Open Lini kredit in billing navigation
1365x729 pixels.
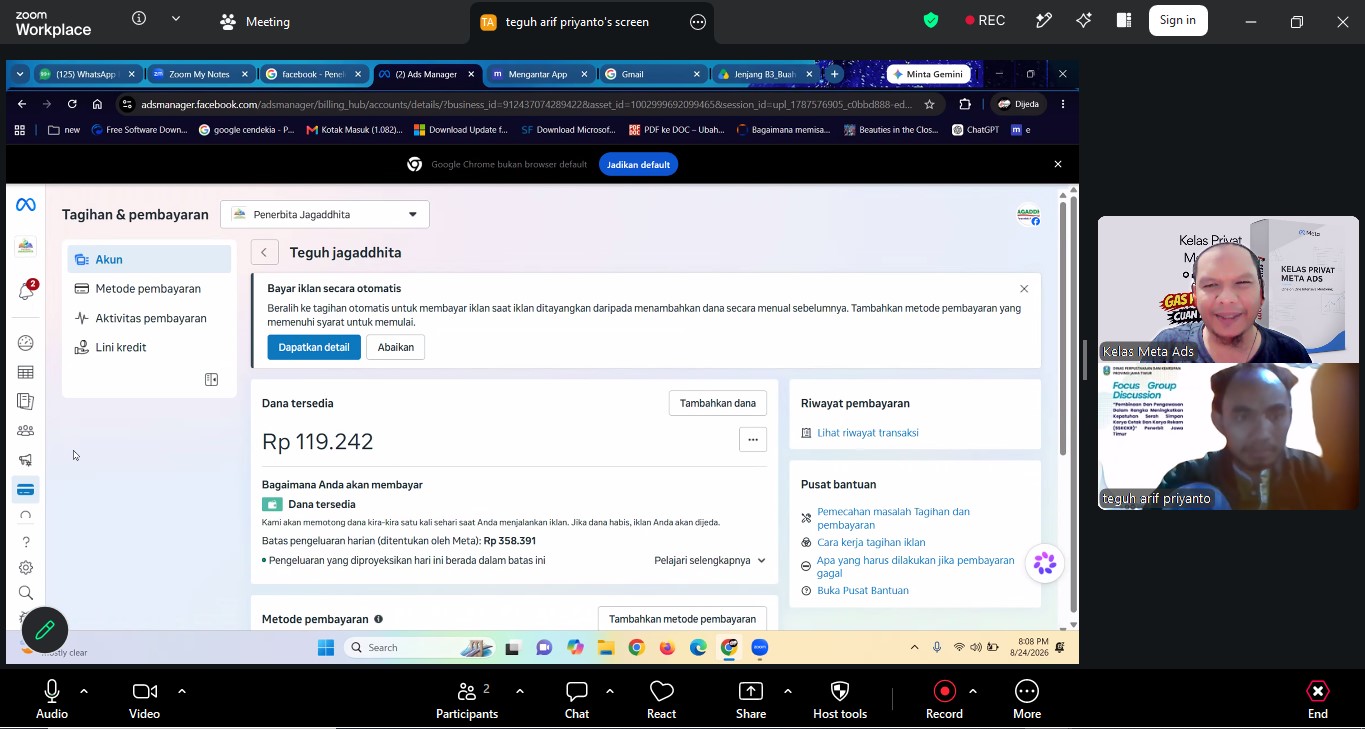149,347
